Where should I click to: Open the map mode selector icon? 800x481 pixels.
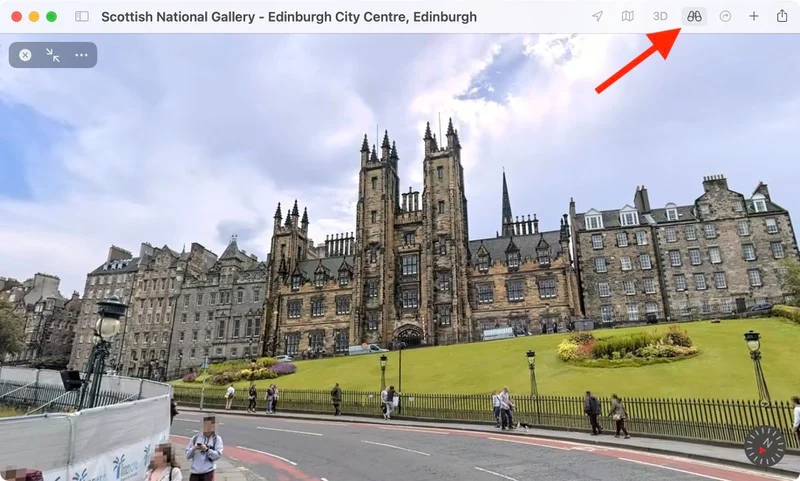click(627, 16)
